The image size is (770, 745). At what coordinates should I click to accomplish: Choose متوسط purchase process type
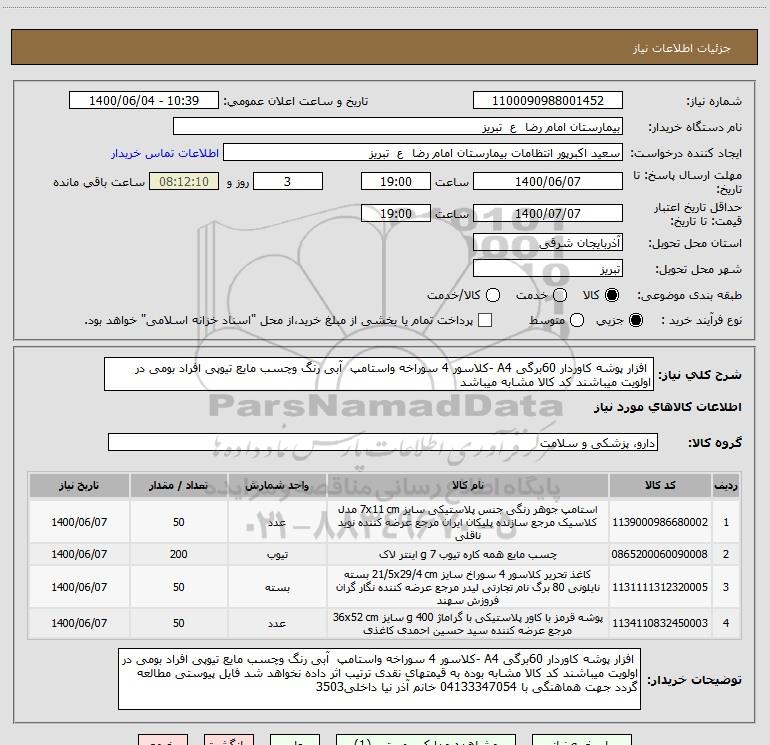pos(577,320)
